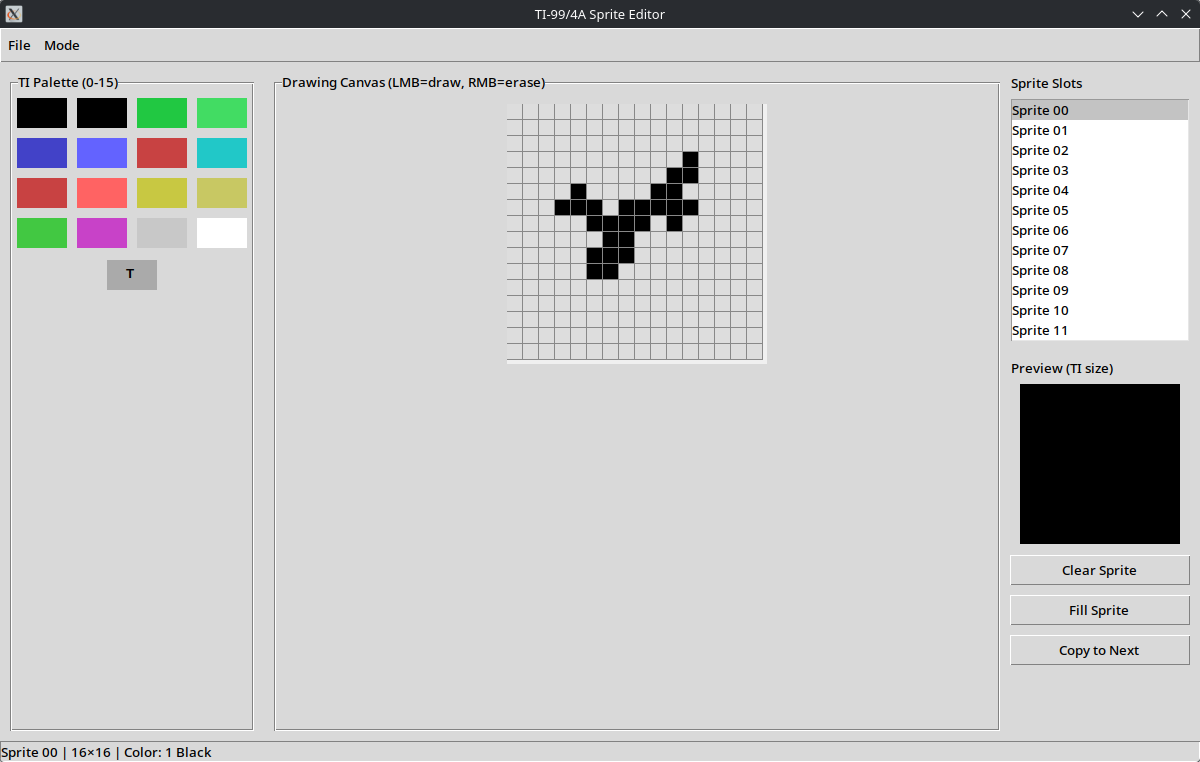
Task: Select Sprite 03 in the slots list
Action: 1099,170
